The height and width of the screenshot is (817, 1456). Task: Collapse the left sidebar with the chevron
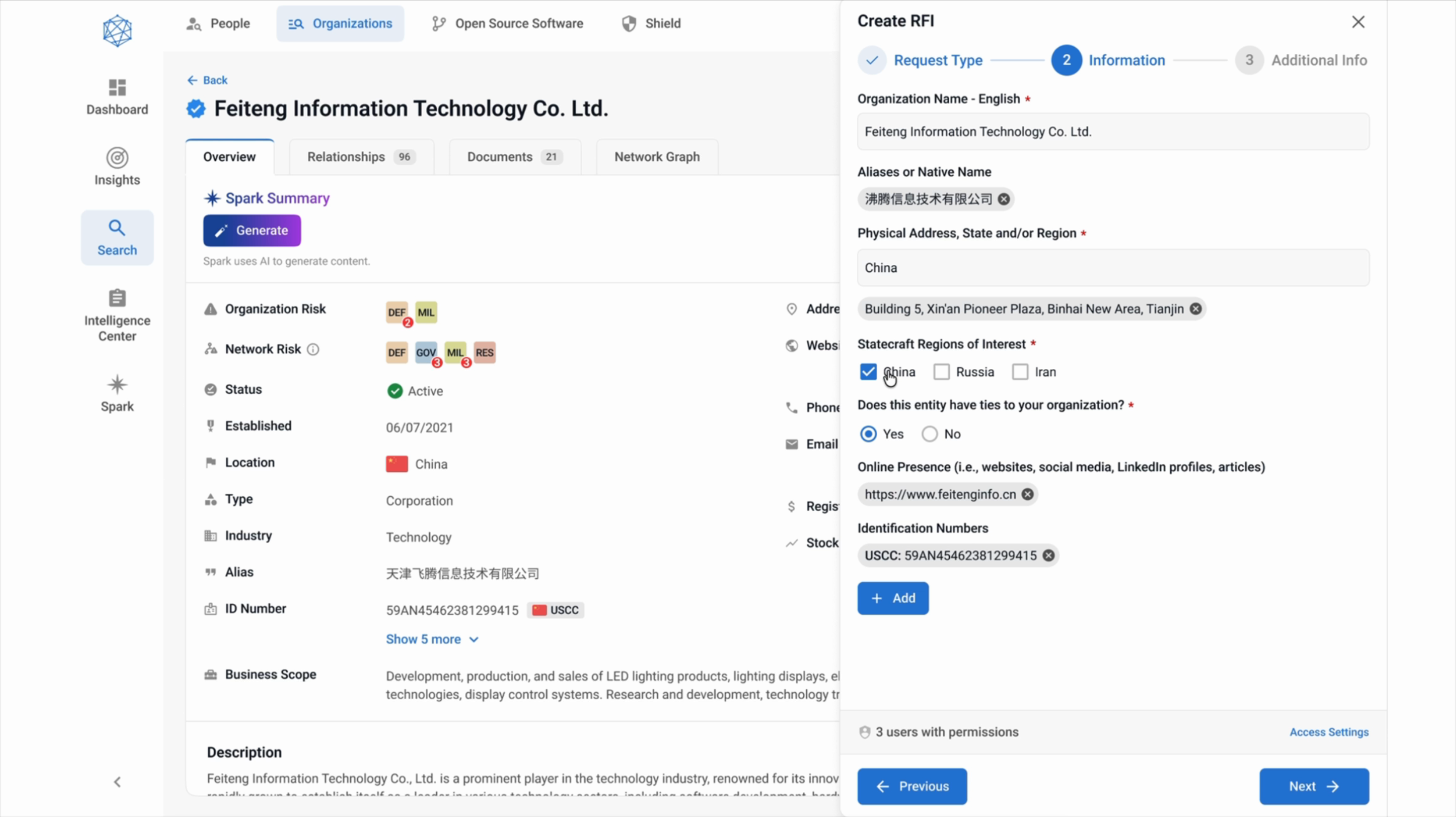[117, 782]
